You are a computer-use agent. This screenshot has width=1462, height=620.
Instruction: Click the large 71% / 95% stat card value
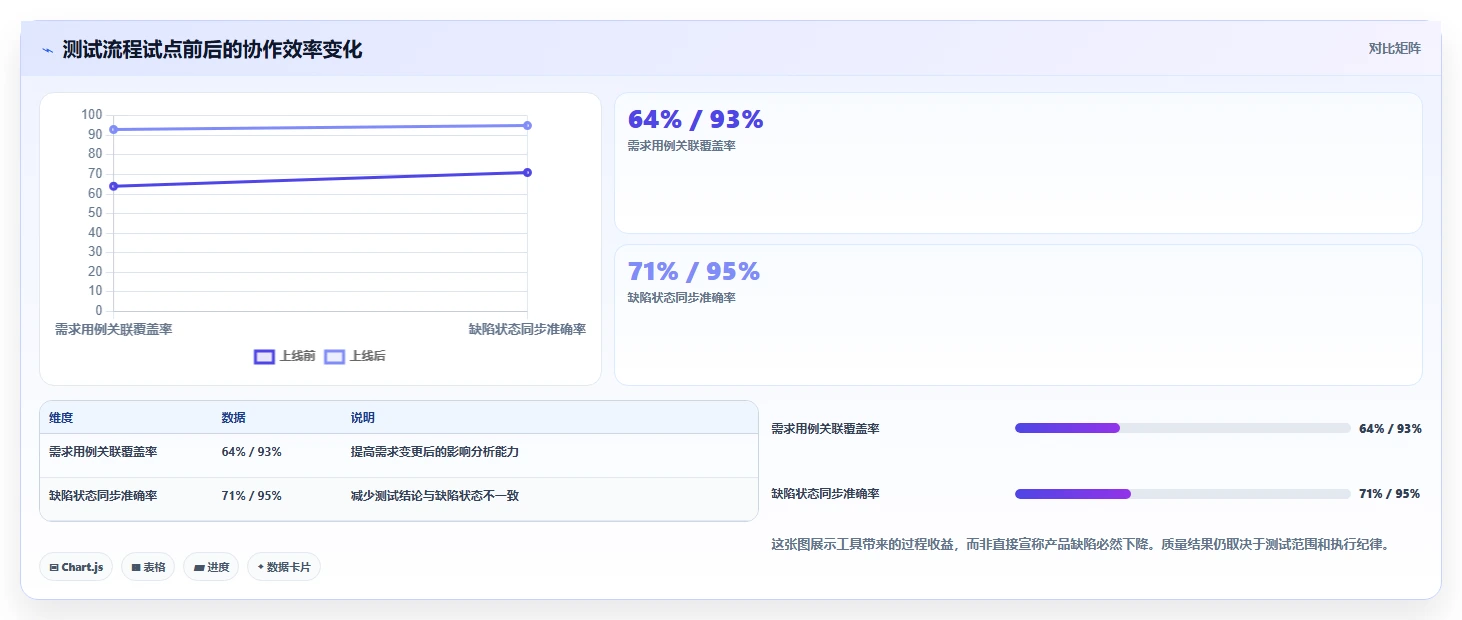(x=694, y=272)
